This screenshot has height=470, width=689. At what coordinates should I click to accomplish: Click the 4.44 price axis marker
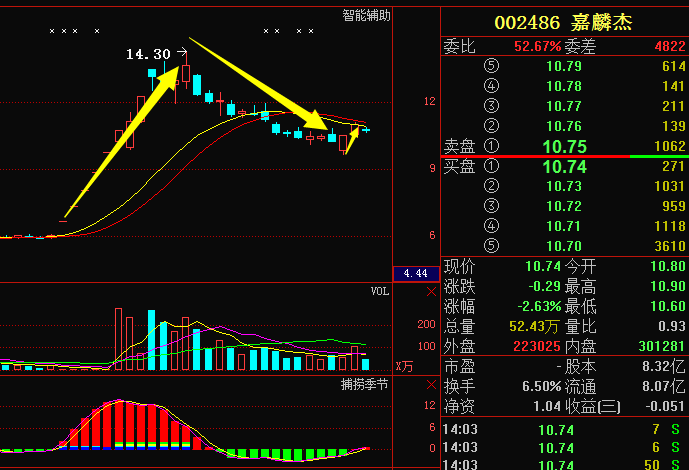click(x=416, y=273)
